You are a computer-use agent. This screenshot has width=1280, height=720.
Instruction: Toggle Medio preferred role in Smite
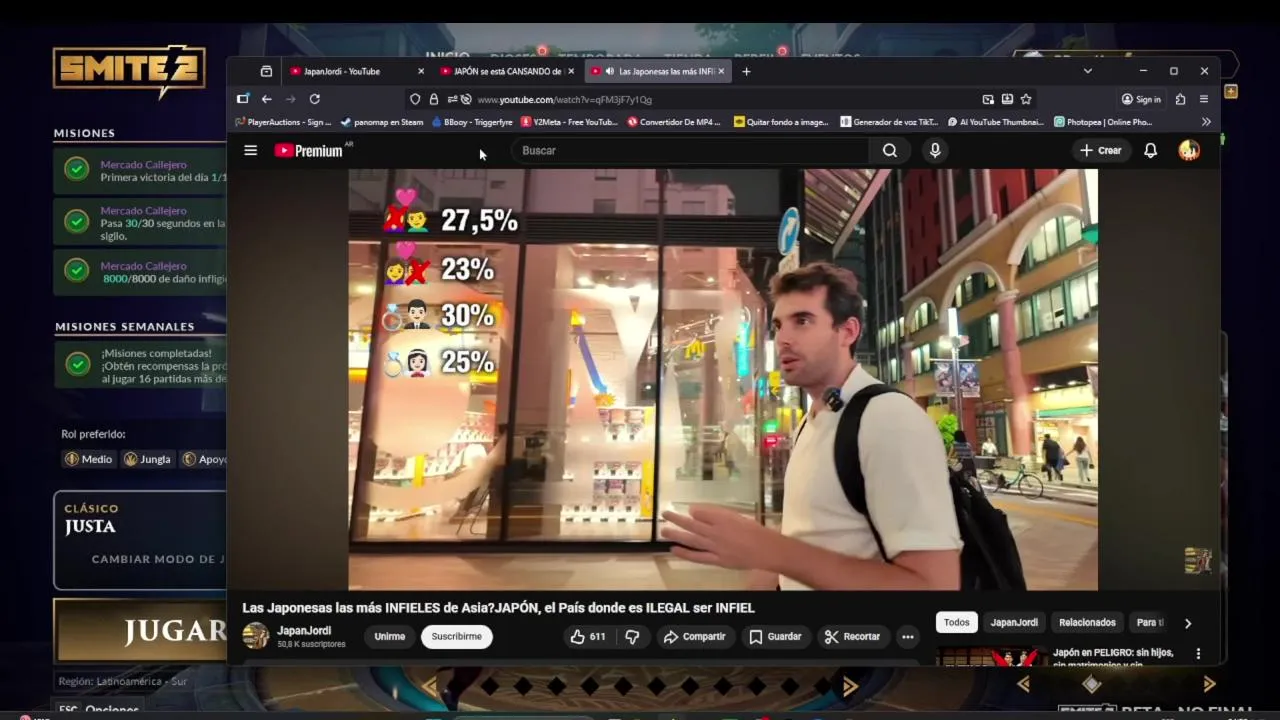point(89,459)
